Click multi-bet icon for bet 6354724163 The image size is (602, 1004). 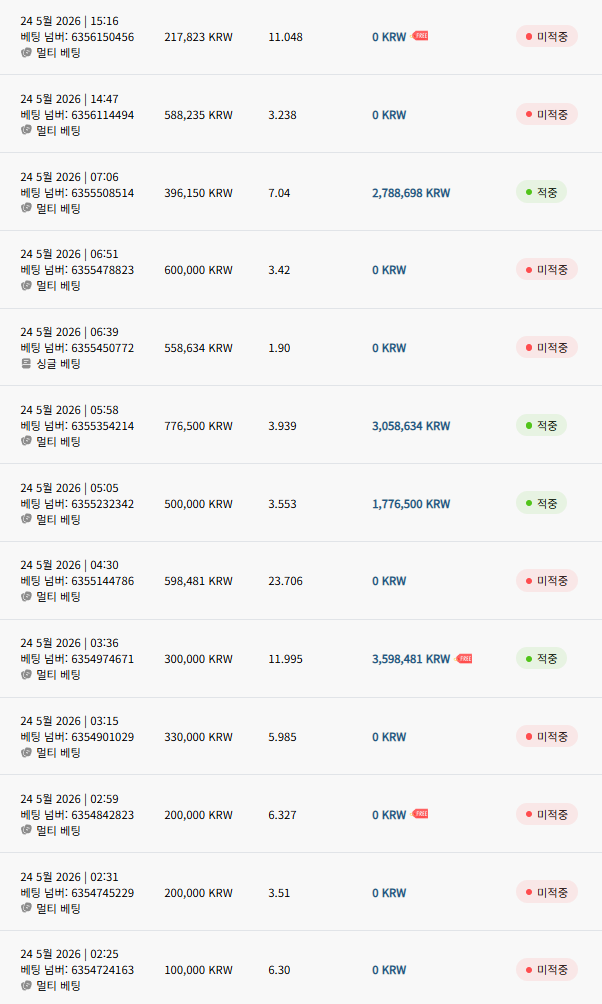point(26,985)
